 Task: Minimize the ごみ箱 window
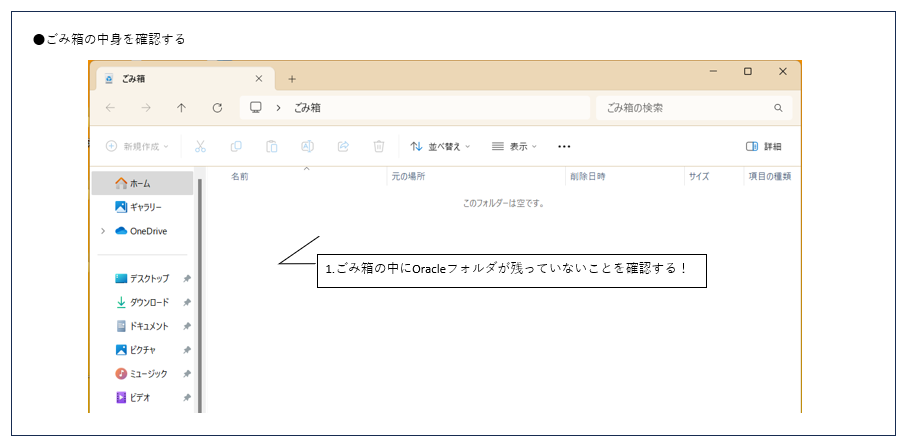point(713,71)
